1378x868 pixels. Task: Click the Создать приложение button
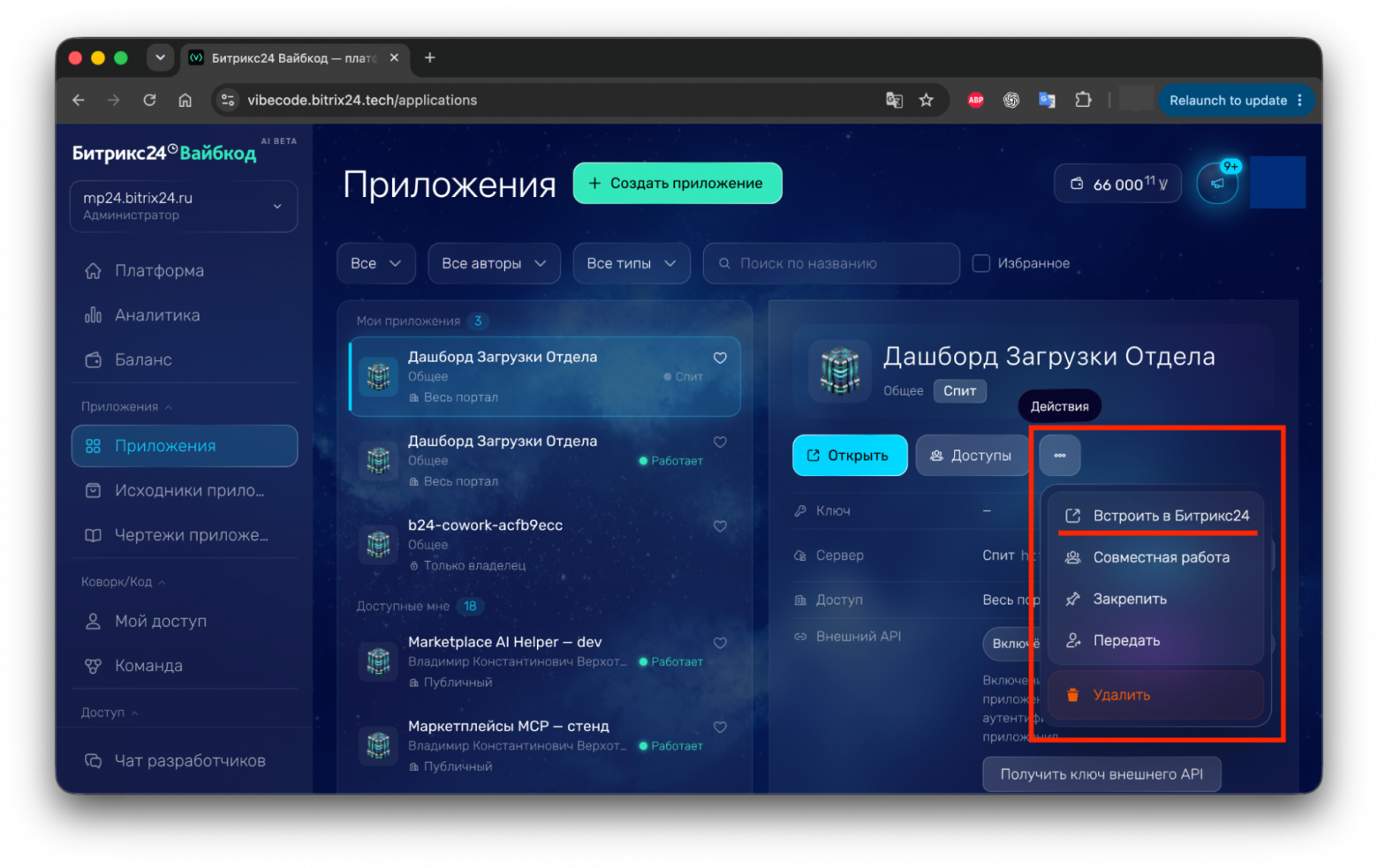point(678,183)
